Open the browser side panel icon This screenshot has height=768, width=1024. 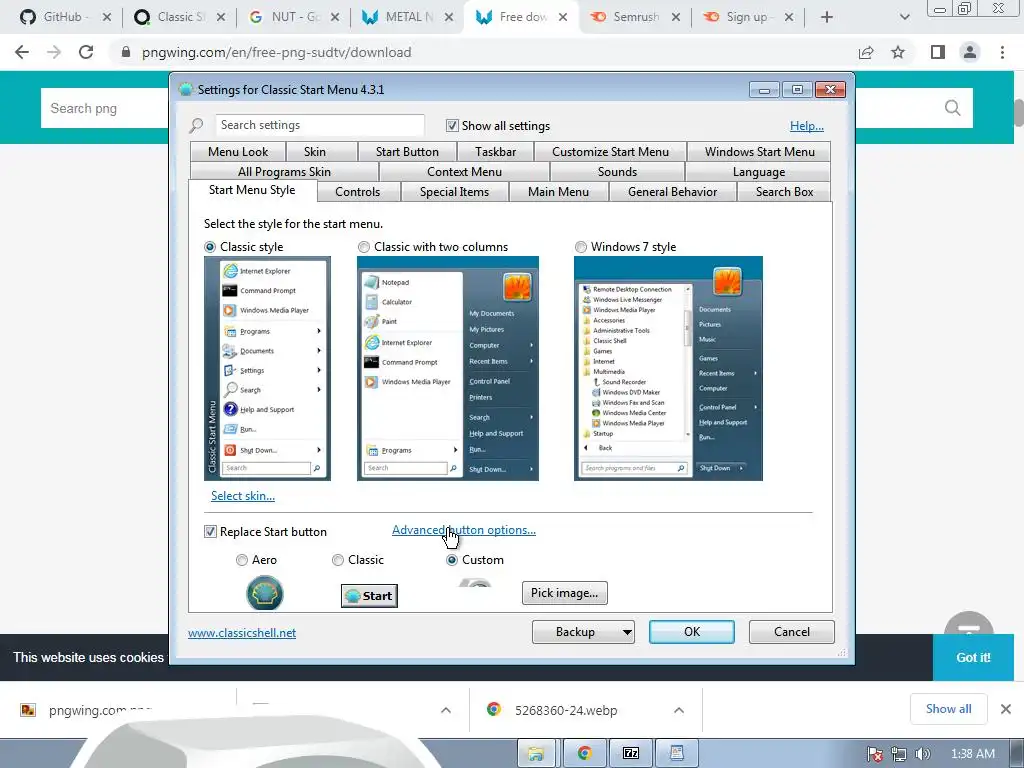click(938, 52)
